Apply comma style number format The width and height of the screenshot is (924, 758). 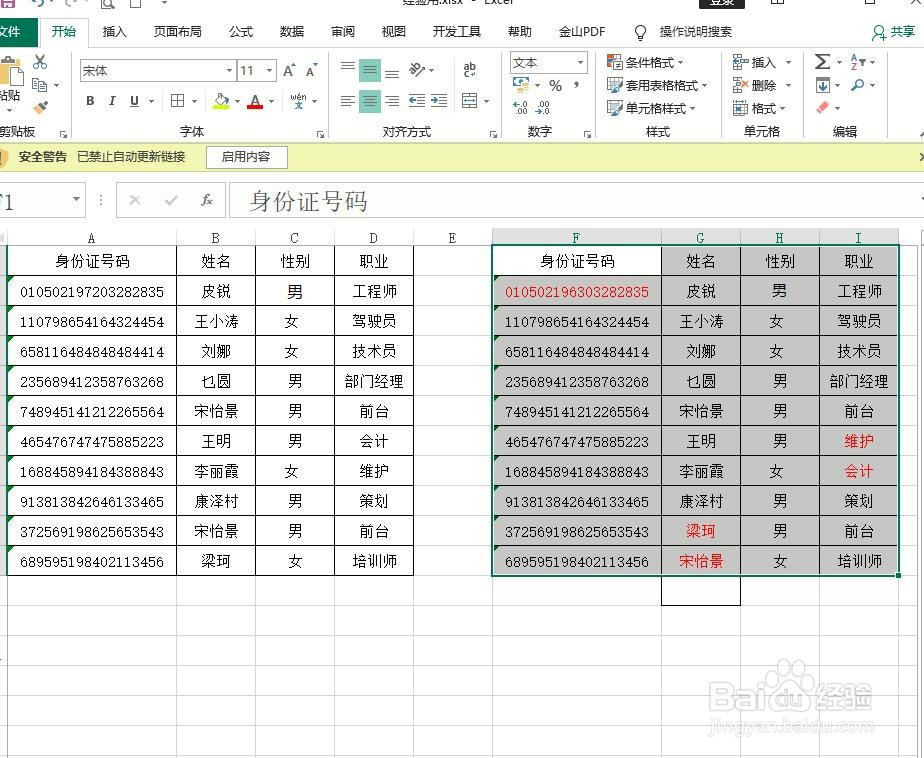pos(576,85)
